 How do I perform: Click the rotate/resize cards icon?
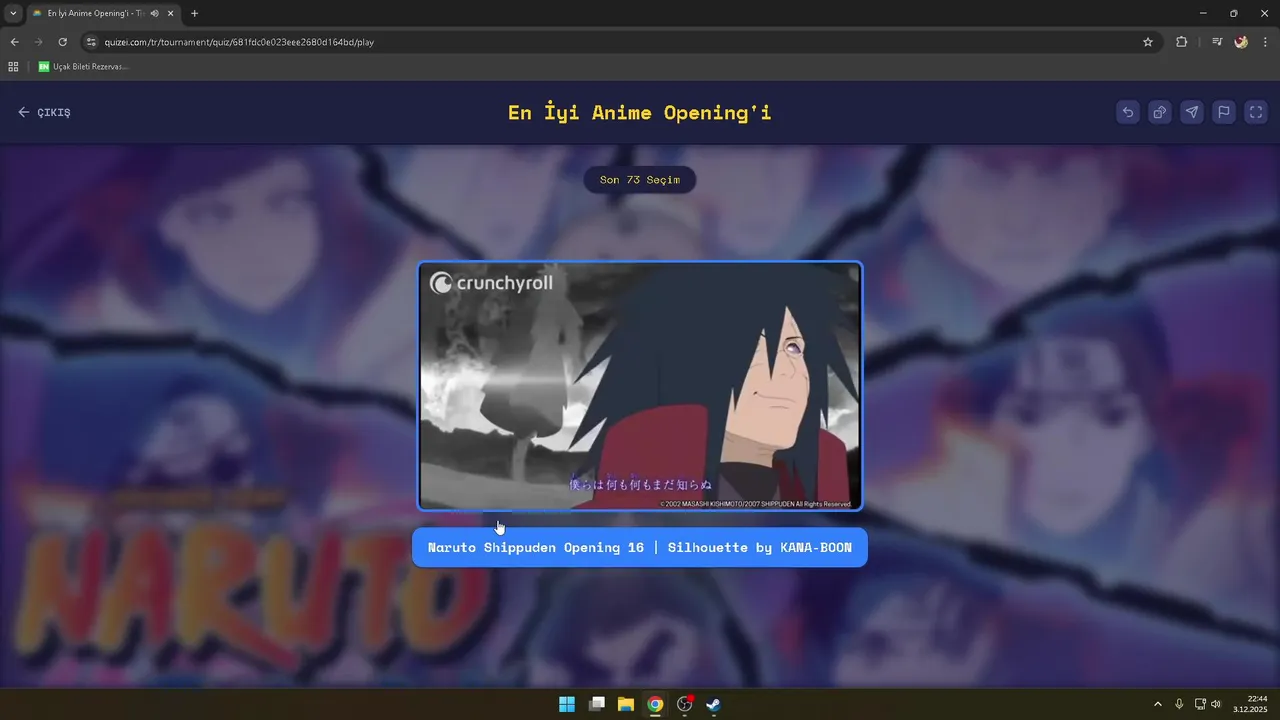pyautogui.click(x=1160, y=112)
